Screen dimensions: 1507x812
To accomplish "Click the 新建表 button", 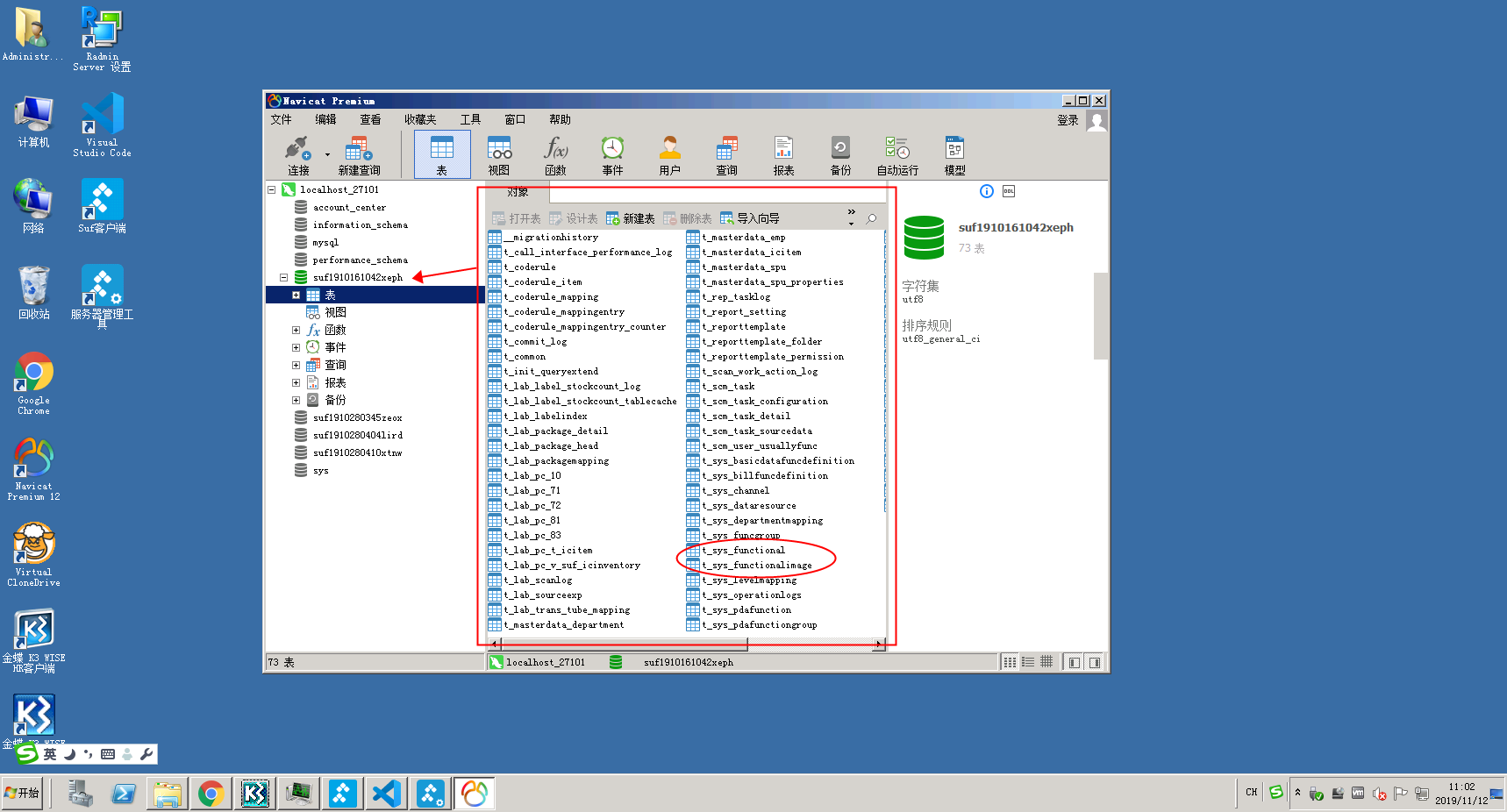I will pos(631,218).
